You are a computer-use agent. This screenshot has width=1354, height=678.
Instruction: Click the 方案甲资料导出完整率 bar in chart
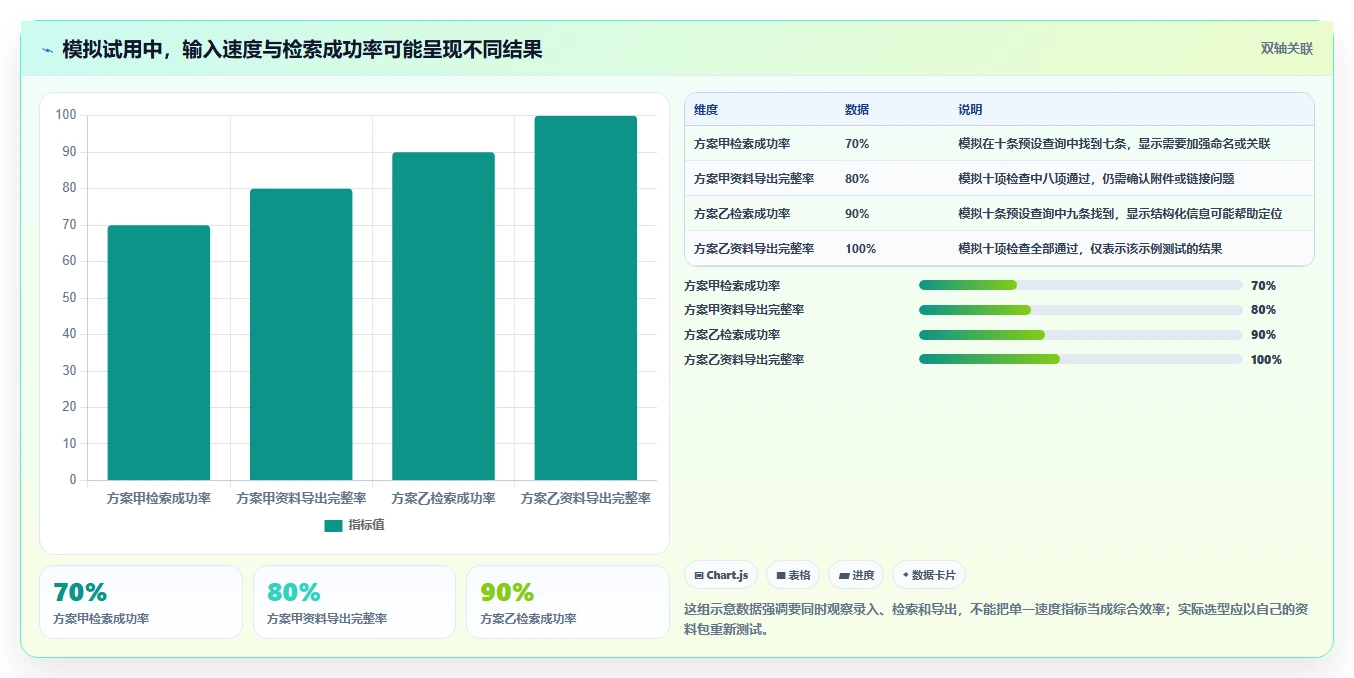pyautogui.click(x=301, y=335)
